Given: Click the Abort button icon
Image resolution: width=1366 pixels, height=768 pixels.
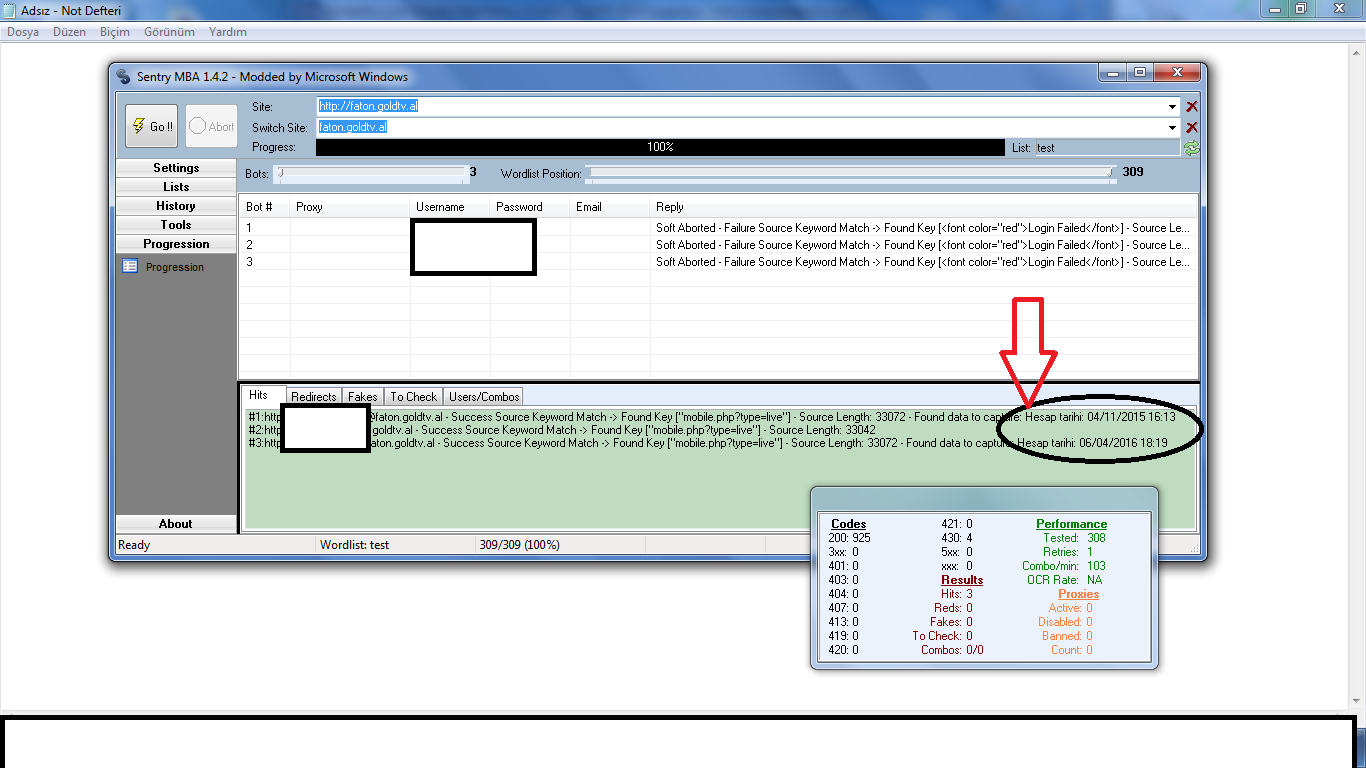Looking at the screenshot, I should [198, 127].
